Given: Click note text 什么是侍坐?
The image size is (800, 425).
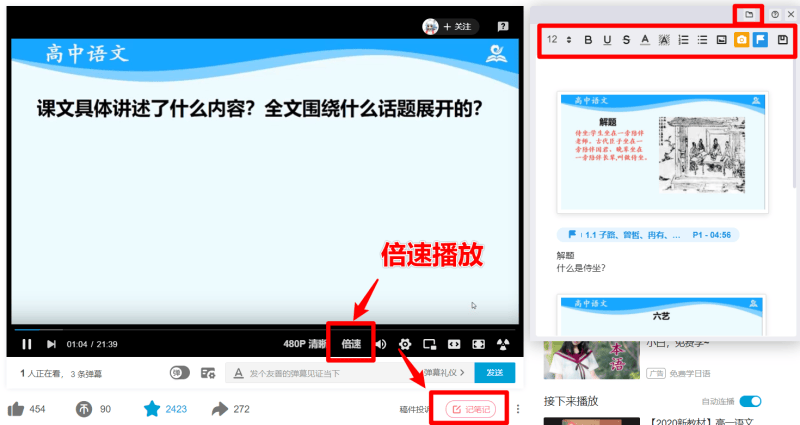Looking at the screenshot, I should coord(581,268).
